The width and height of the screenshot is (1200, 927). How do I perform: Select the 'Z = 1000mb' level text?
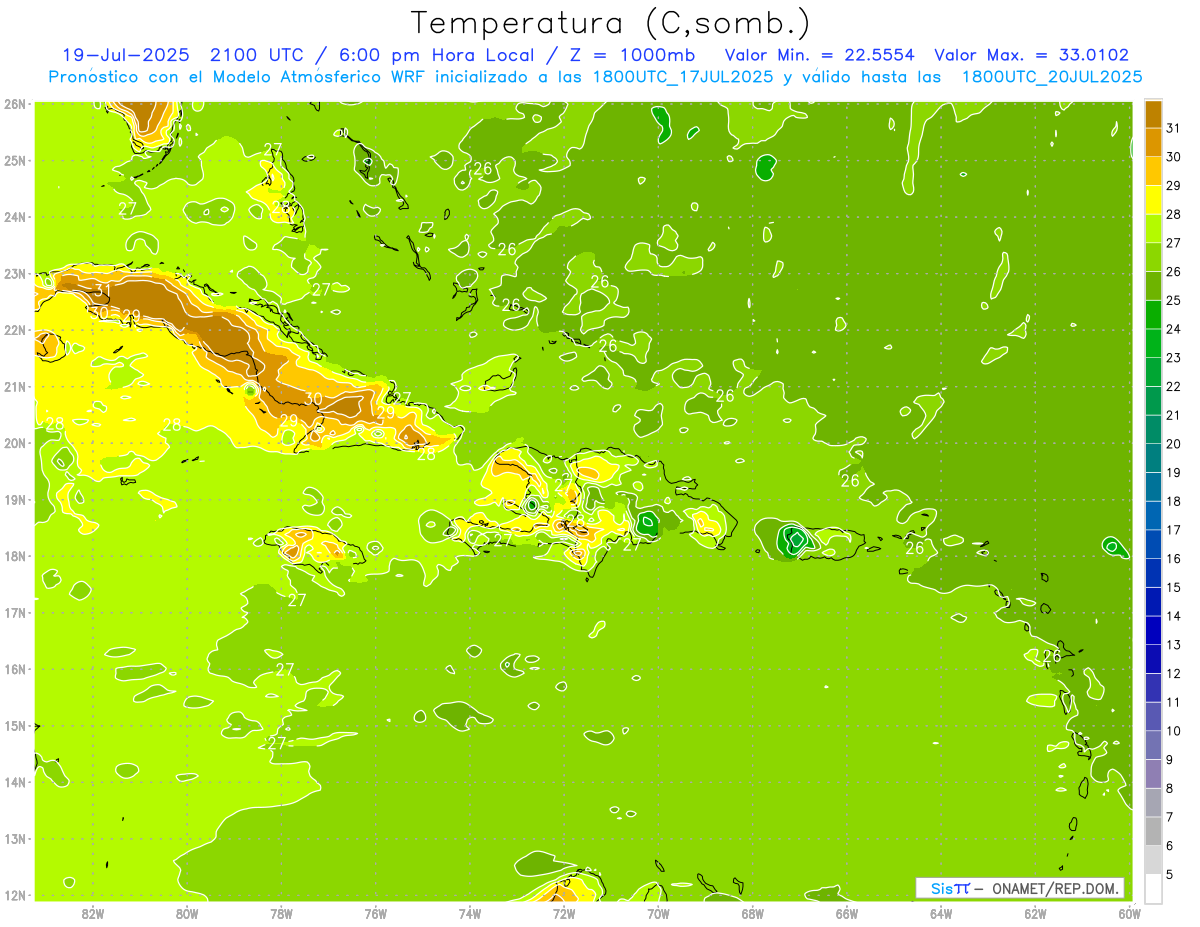pyautogui.click(x=631, y=55)
